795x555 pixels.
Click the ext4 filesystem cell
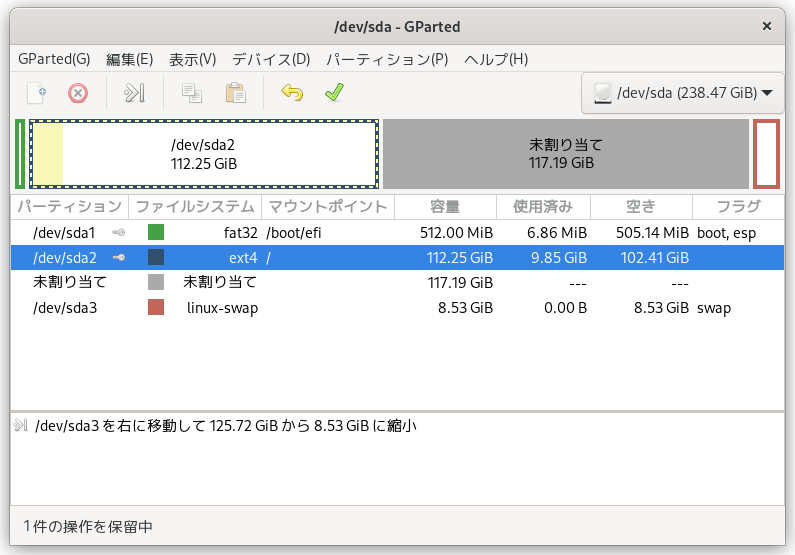243,257
